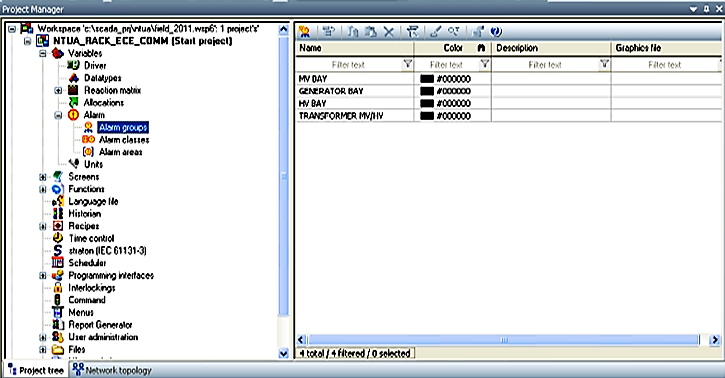Click the MV BAY color swatch
The width and height of the screenshot is (725, 378).
tap(427, 79)
